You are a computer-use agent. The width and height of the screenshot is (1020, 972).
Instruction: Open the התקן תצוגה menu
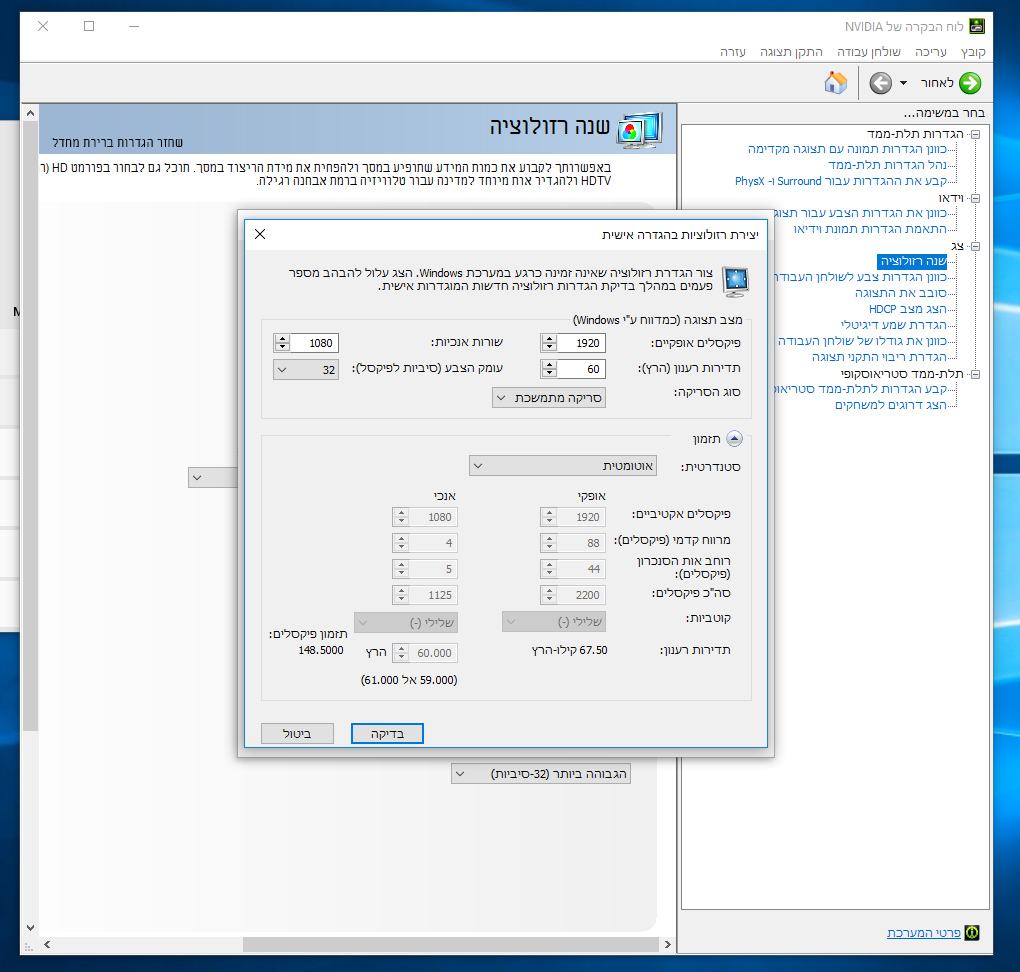tap(791, 51)
